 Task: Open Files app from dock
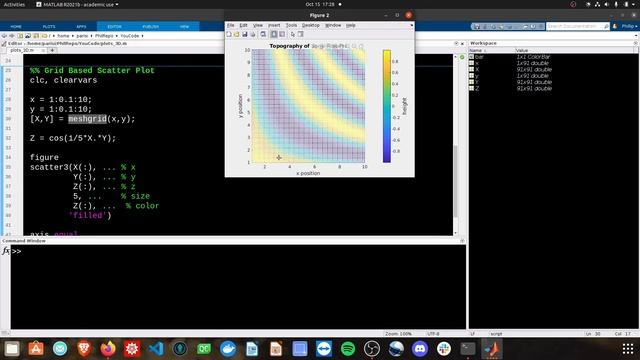(12, 349)
